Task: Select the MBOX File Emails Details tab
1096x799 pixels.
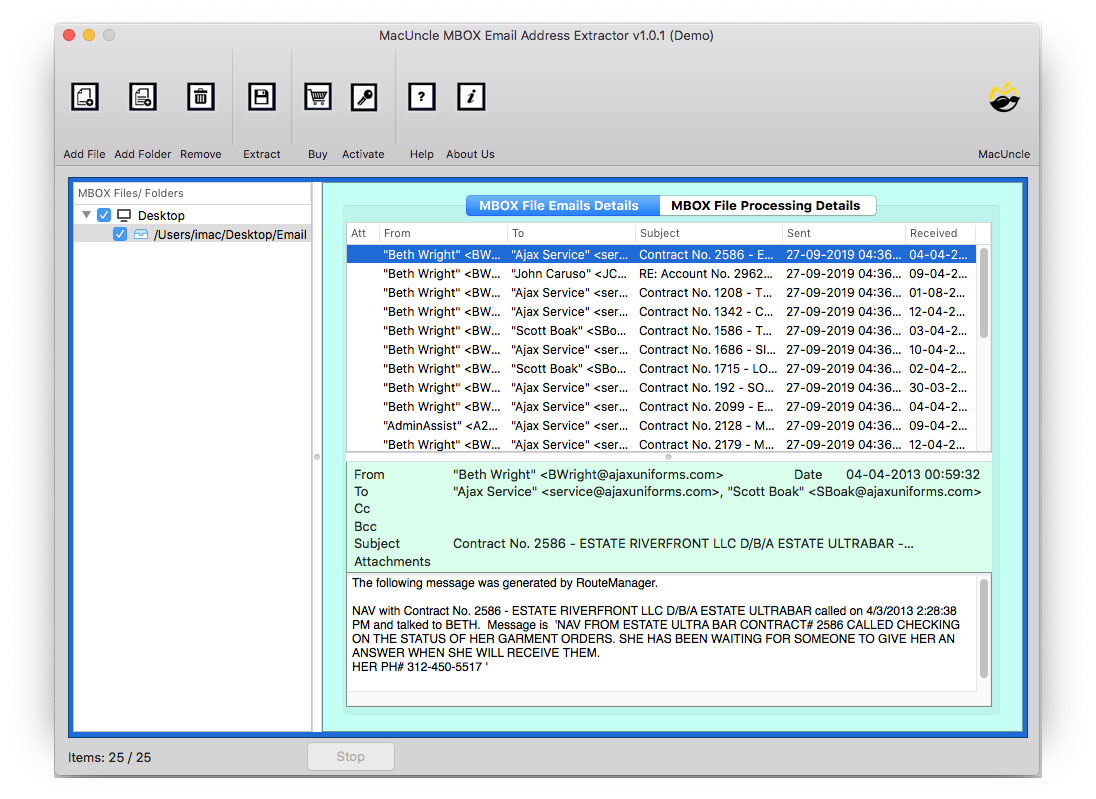Action: [x=562, y=205]
